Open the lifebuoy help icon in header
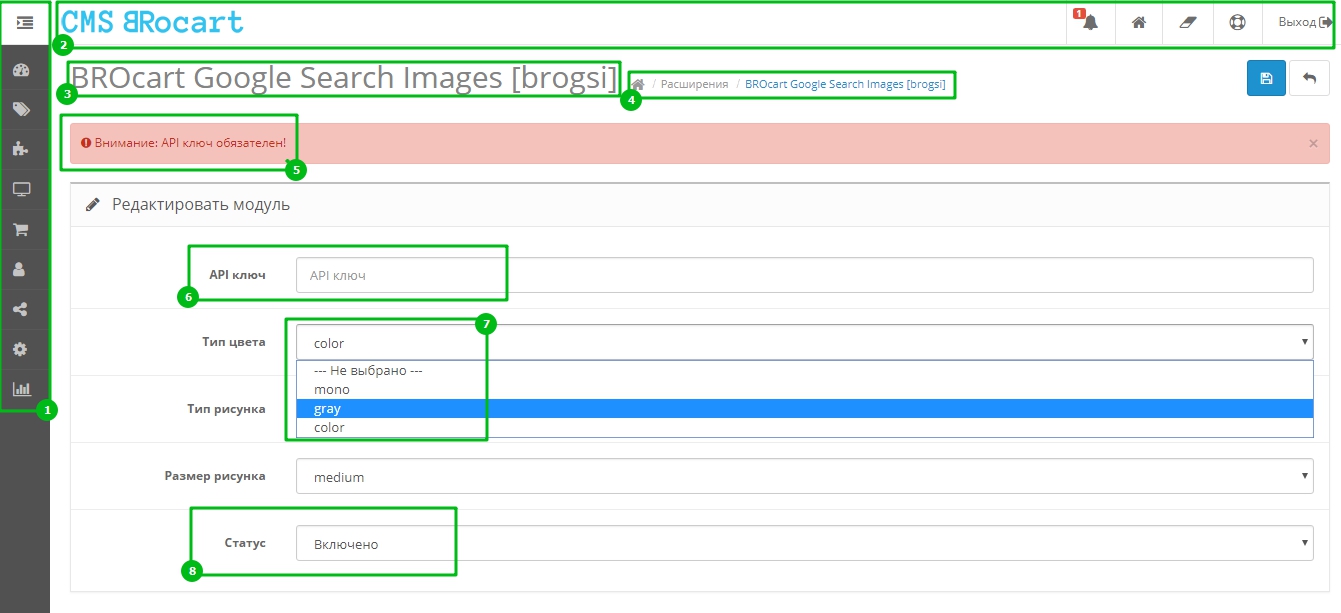The image size is (1341, 613). (1238, 22)
